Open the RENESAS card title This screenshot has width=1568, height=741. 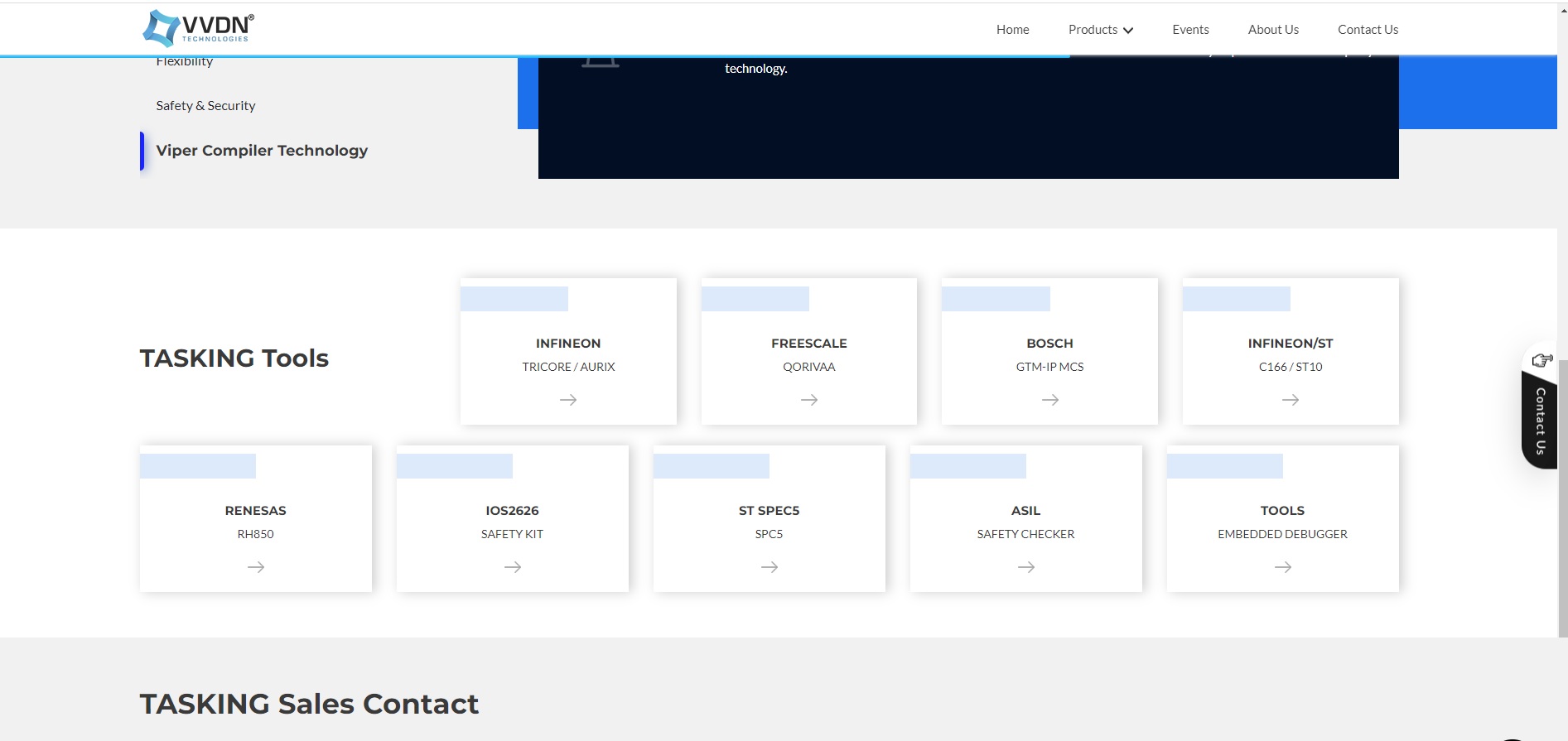(x=256, y=511)
